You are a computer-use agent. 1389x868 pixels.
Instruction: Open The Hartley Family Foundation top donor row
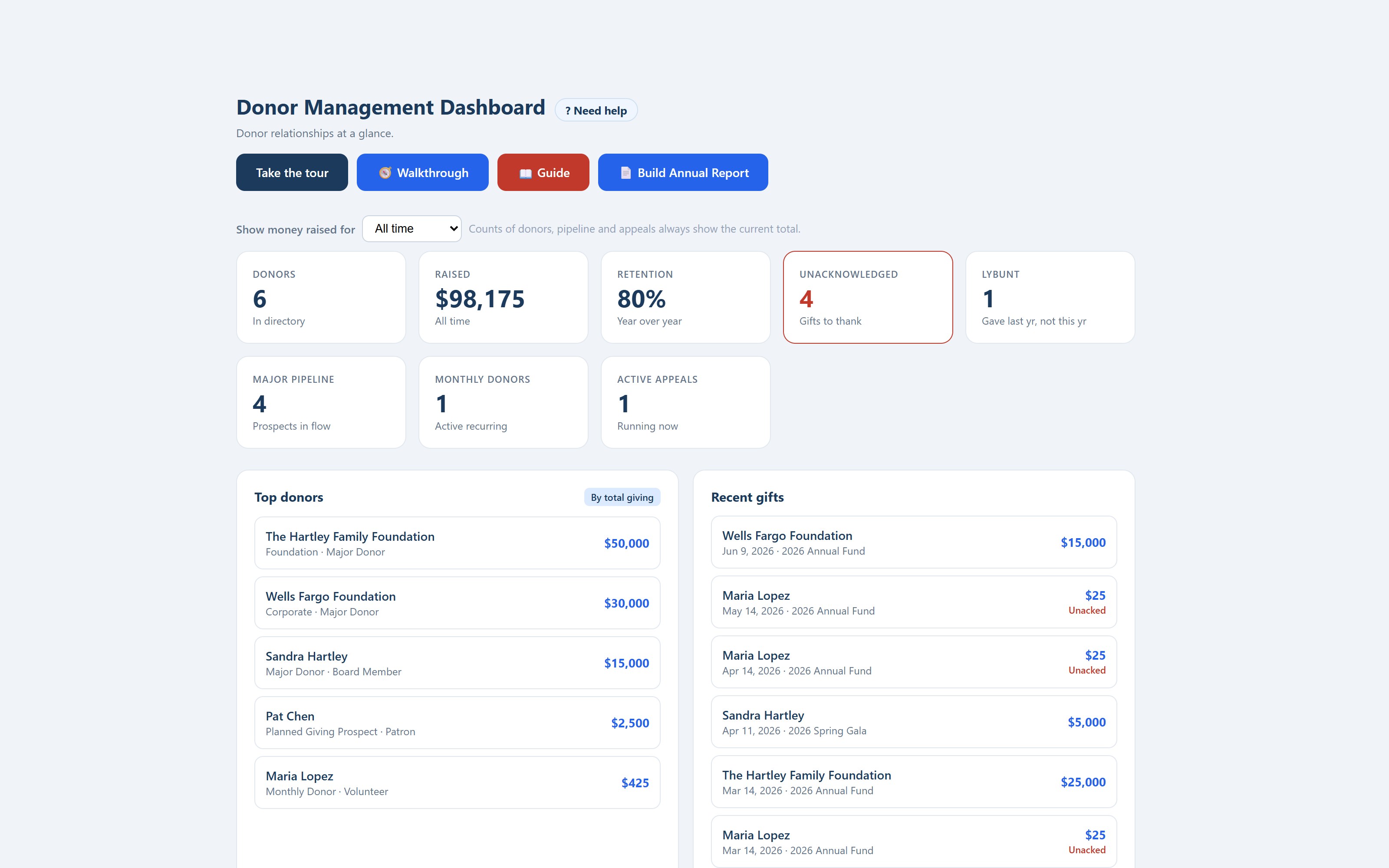[x=457, y=543]
